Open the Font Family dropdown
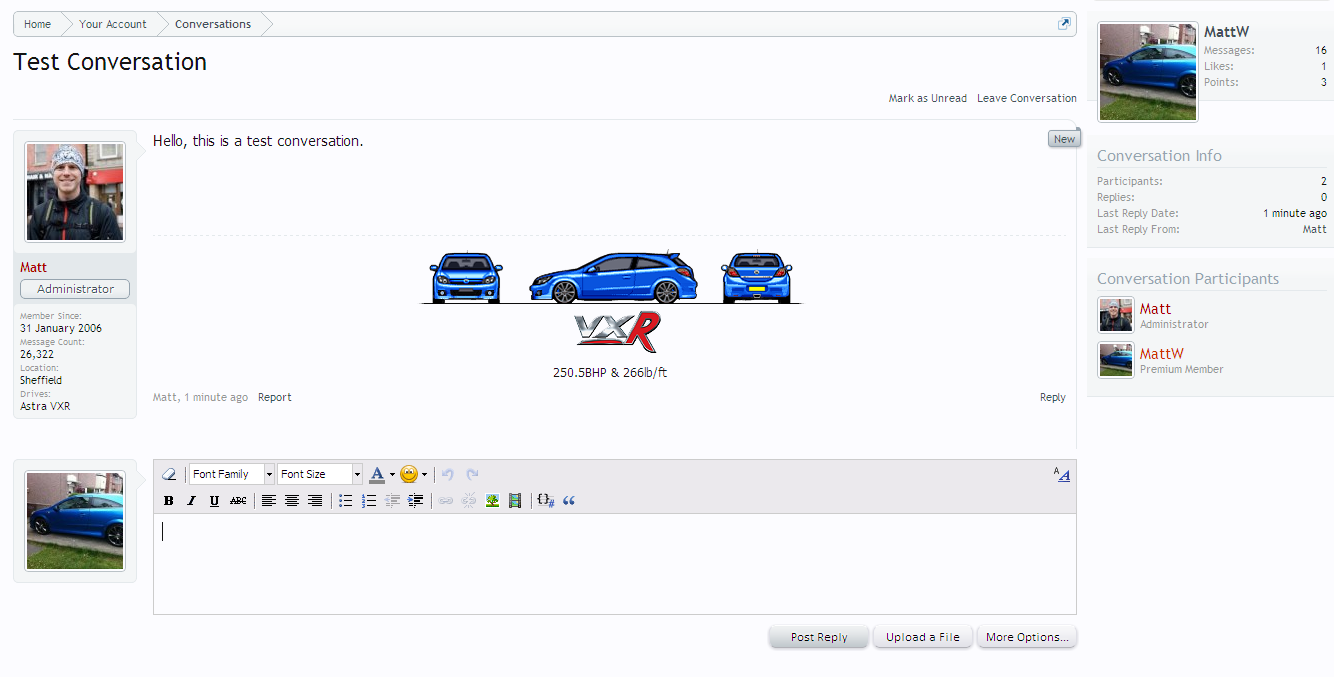 [x=231, y=474]
